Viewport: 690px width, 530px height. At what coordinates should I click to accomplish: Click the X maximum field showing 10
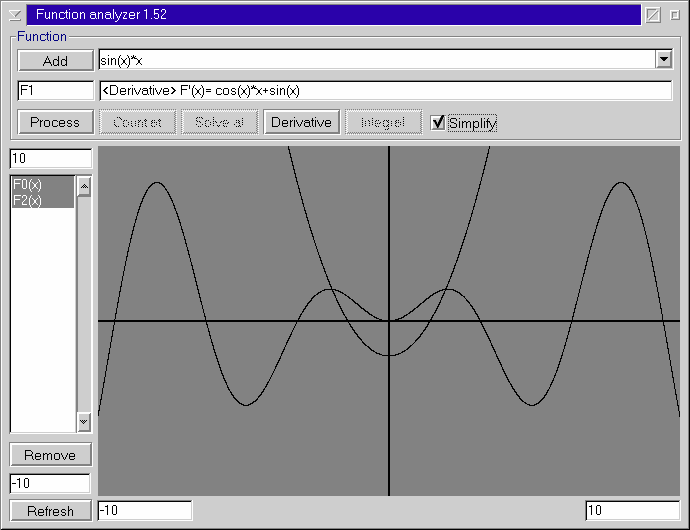tap(632, 511)
